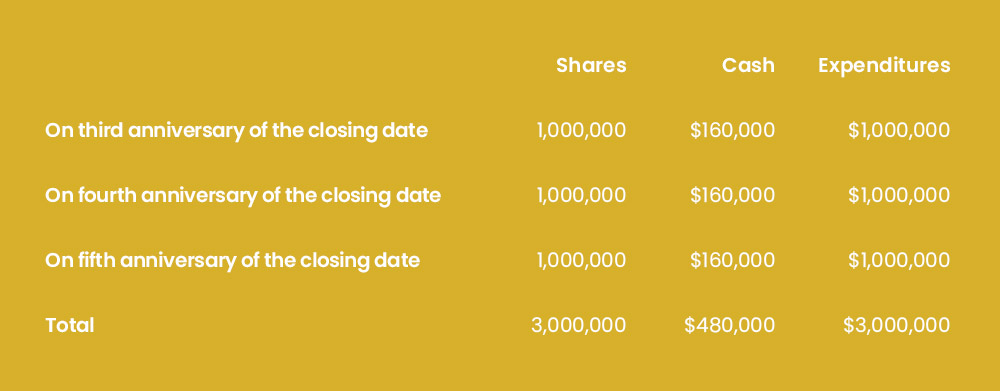This screenshot has height=391, width=1000.
Task: Click fourth anniversary cash value $160,000
Action: [732, 195]
